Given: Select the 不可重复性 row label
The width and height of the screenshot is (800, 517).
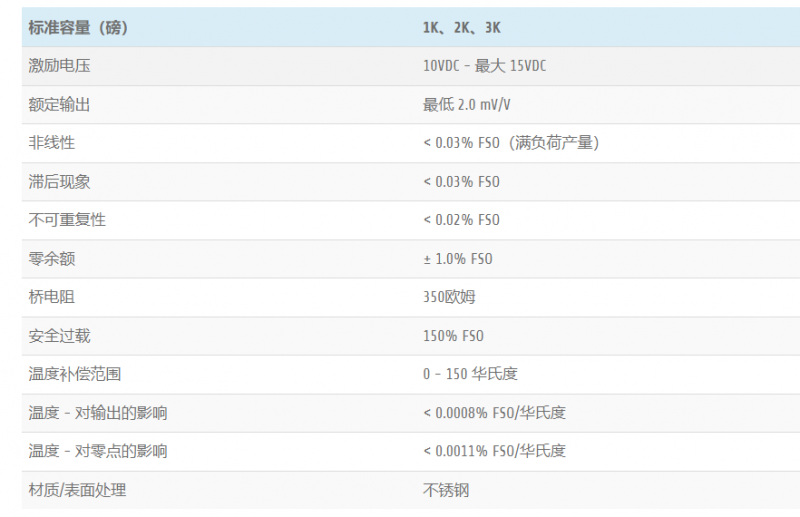Looking at the screenshot, I should point(67,220).
